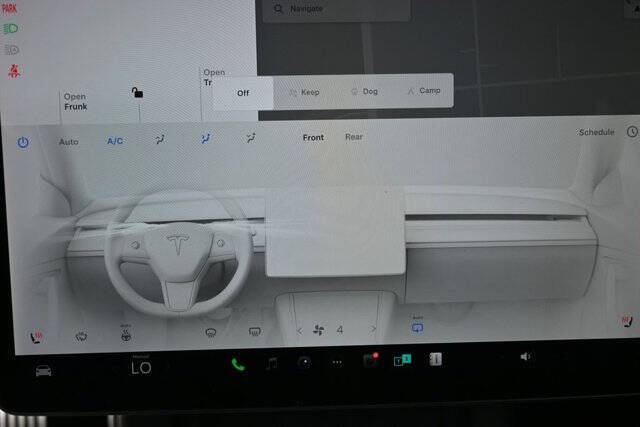Open the Frunk
Screen dimensions: 640x427
tap(76, 102)
